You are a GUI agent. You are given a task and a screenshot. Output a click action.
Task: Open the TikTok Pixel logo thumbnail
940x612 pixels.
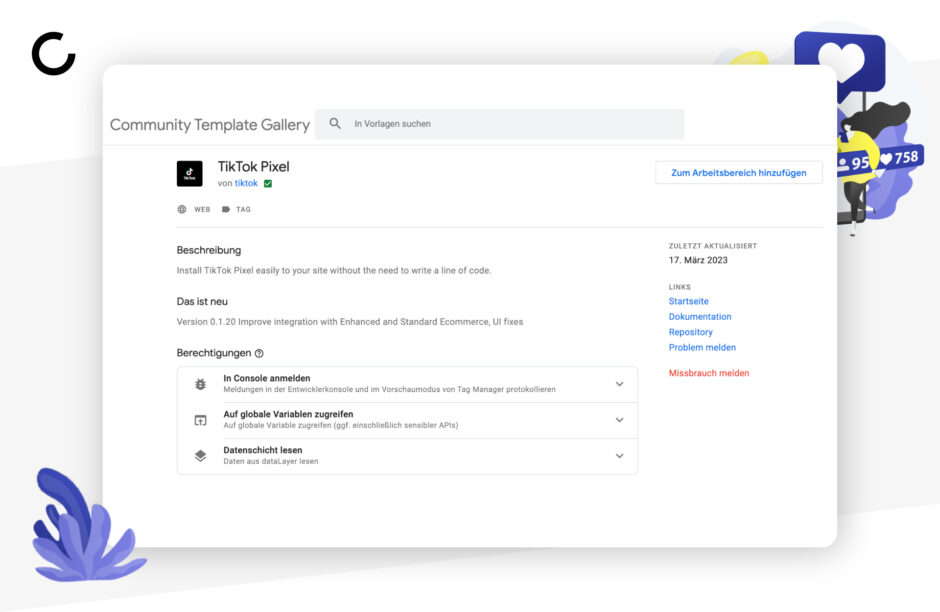189,174
